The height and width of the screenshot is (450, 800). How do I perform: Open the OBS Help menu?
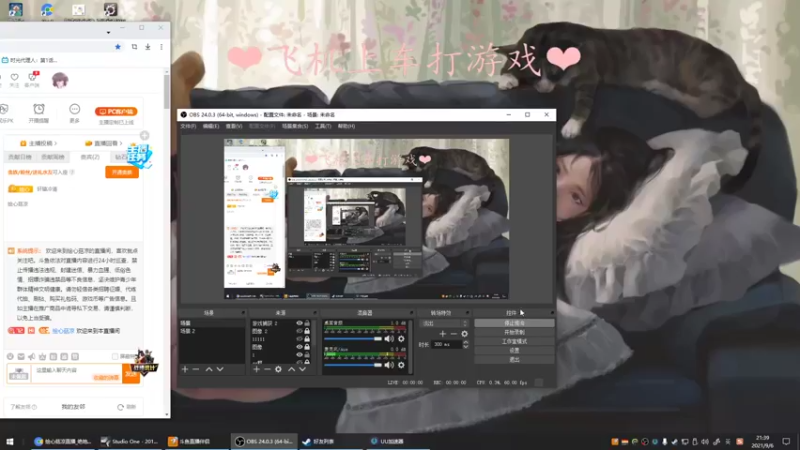(346, 126)
